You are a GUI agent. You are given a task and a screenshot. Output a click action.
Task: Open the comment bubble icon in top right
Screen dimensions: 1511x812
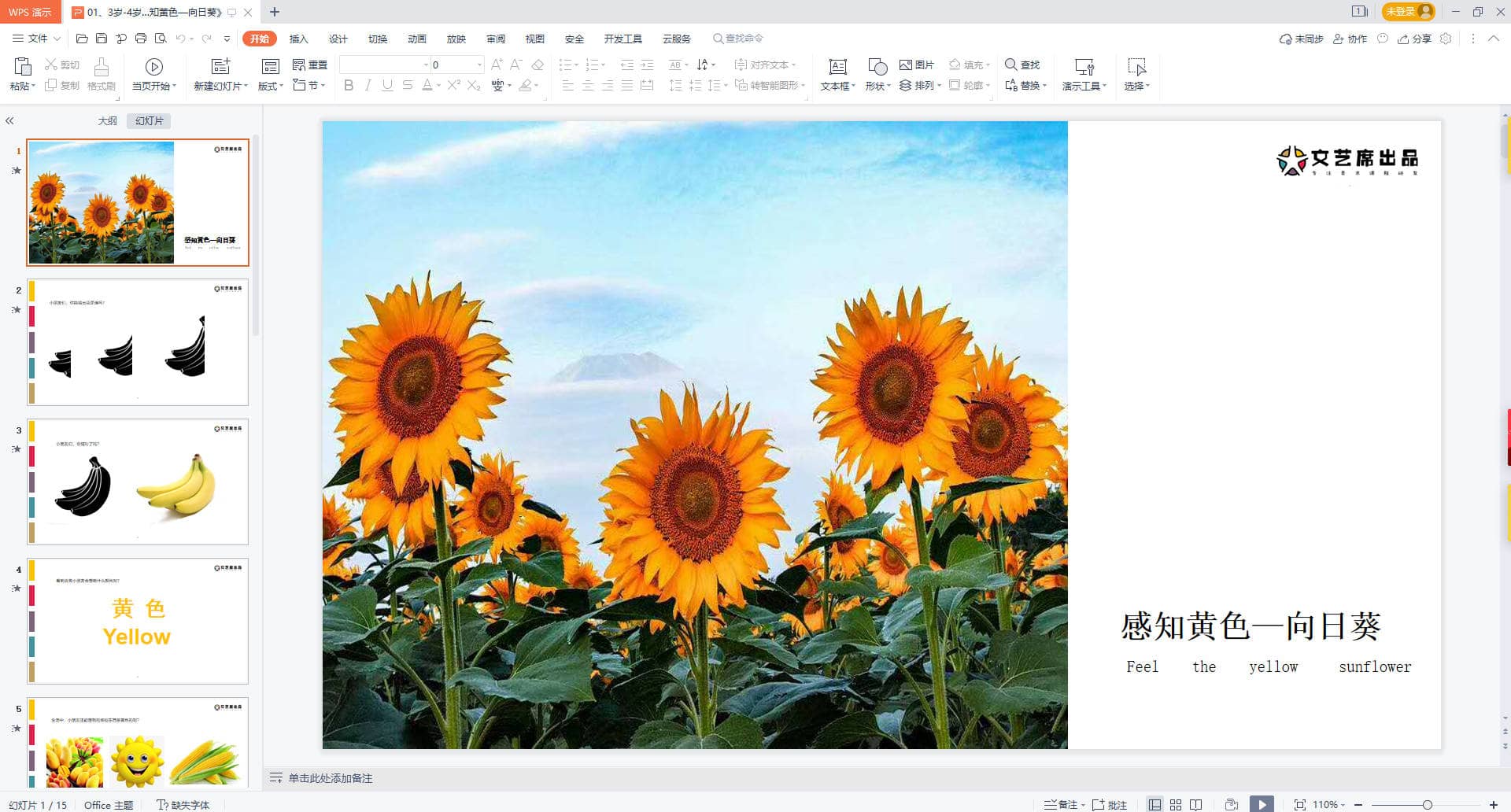tap(1383, 39)
